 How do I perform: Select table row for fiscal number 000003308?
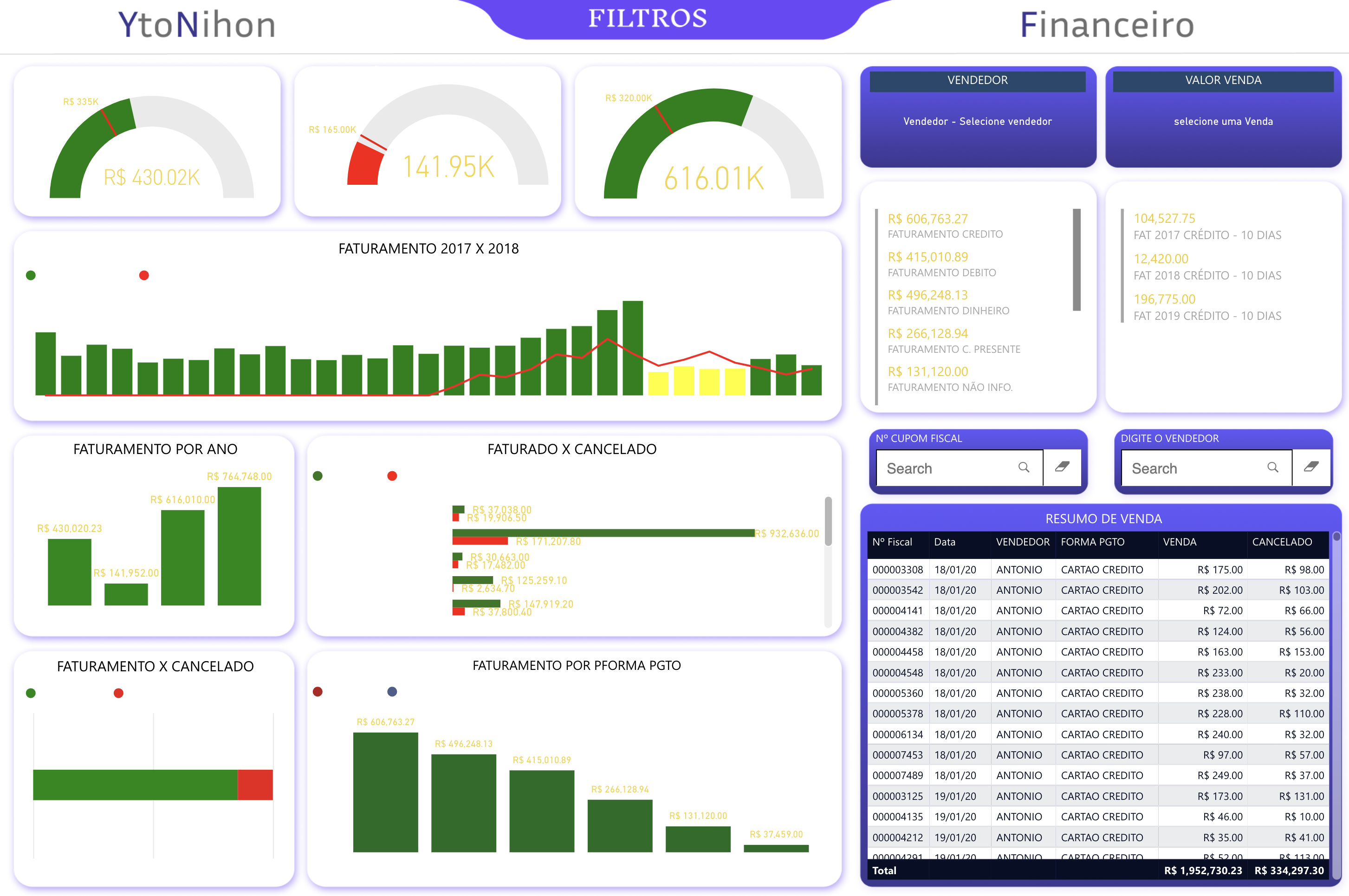[898, 569]
